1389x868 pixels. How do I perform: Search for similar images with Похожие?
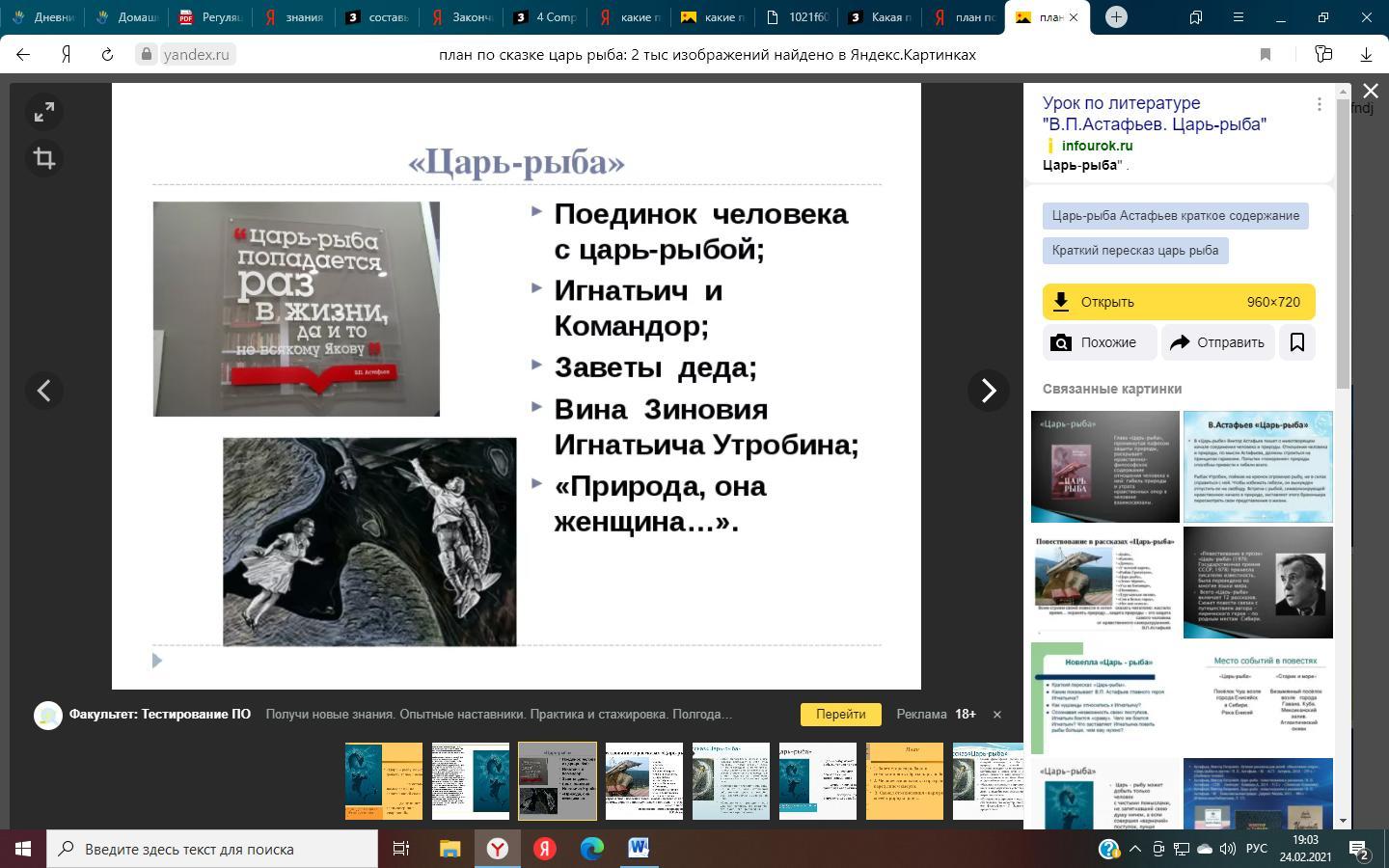pyautogui.click(x=1099, y=342)
